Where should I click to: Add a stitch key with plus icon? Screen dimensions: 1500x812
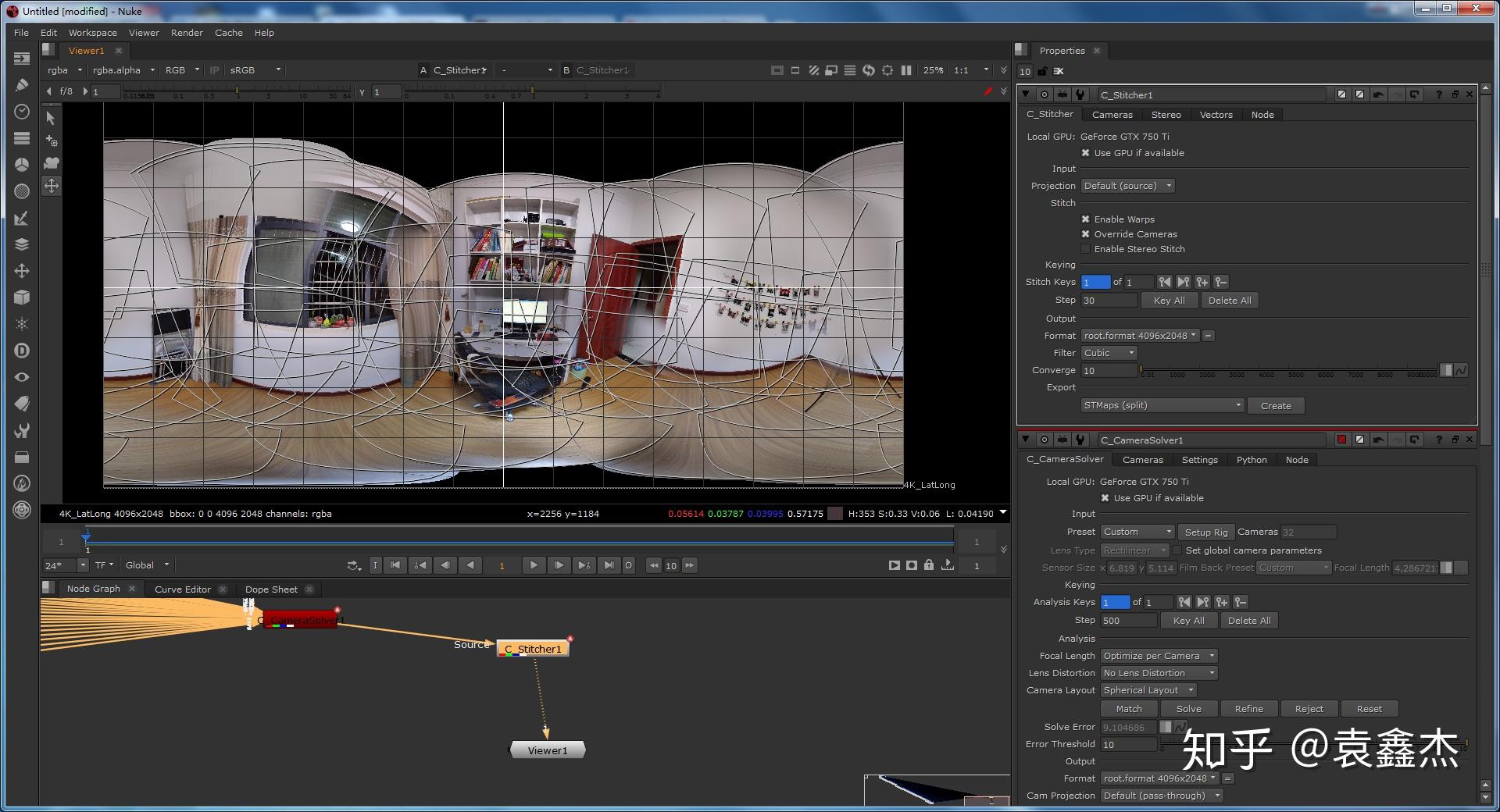[x=1202, y=282]
